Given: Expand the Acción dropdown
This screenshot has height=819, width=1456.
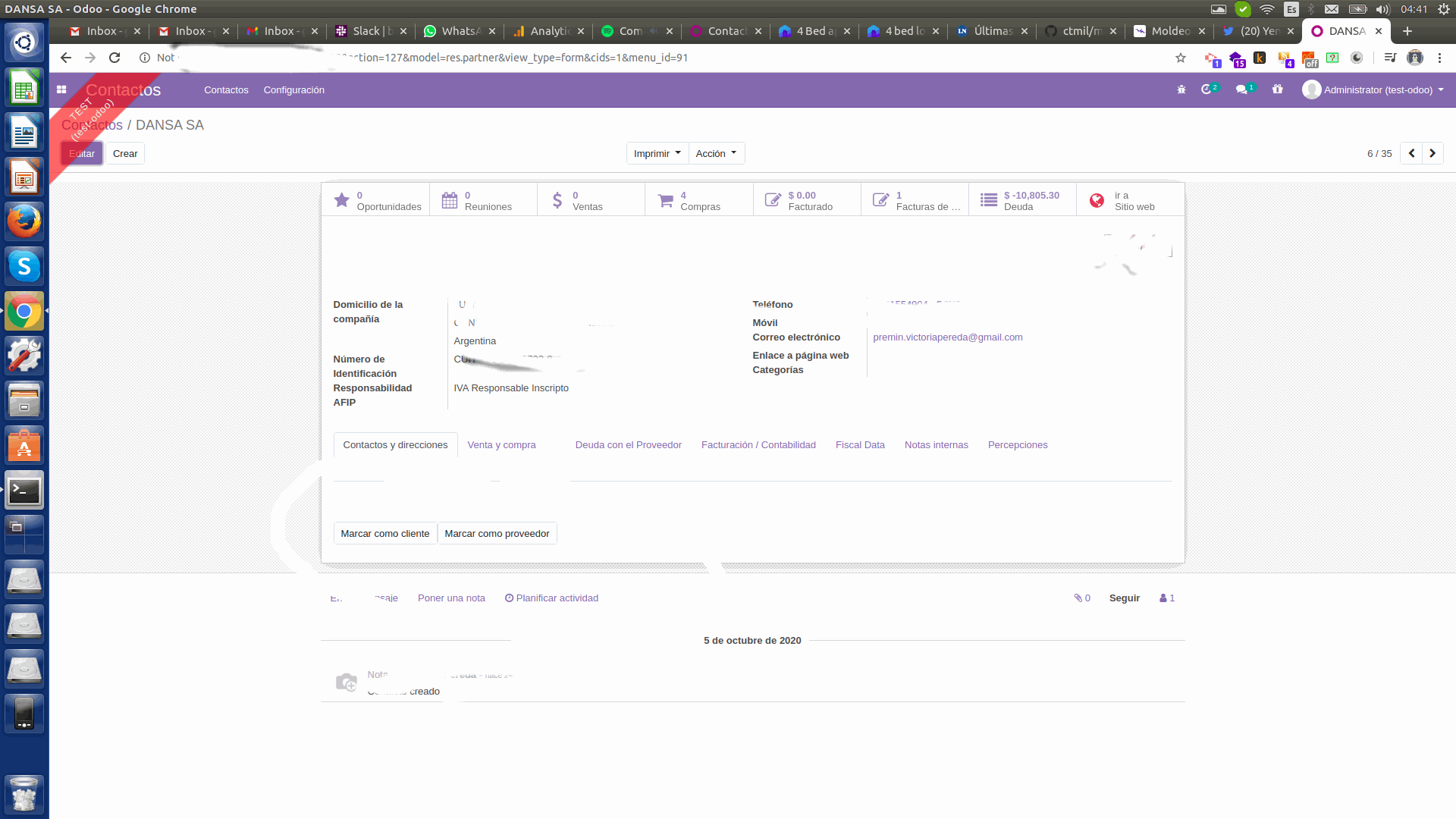Looking at the screenshot, I should coord(716,153).
